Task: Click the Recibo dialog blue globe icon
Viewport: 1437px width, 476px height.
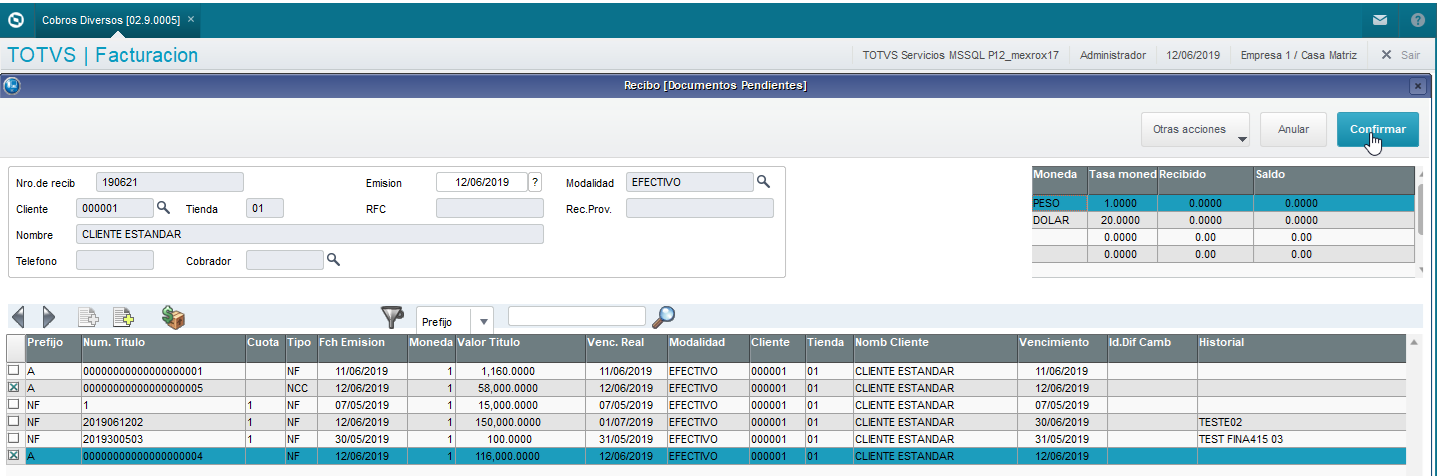Action: [12, 86]
